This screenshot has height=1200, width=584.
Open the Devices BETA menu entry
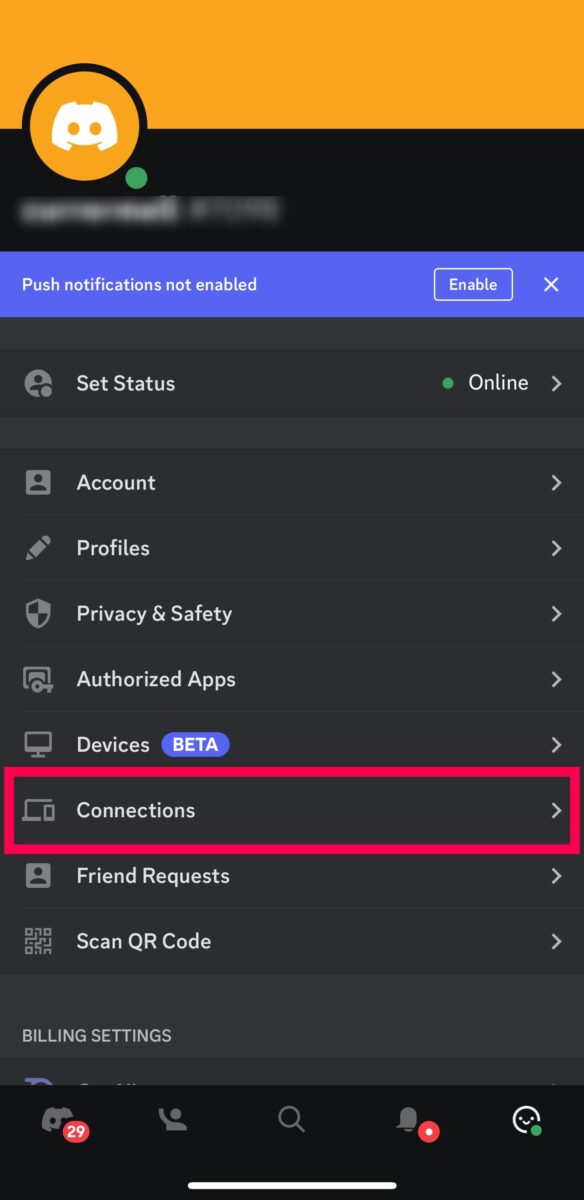(x=292, y=745)
